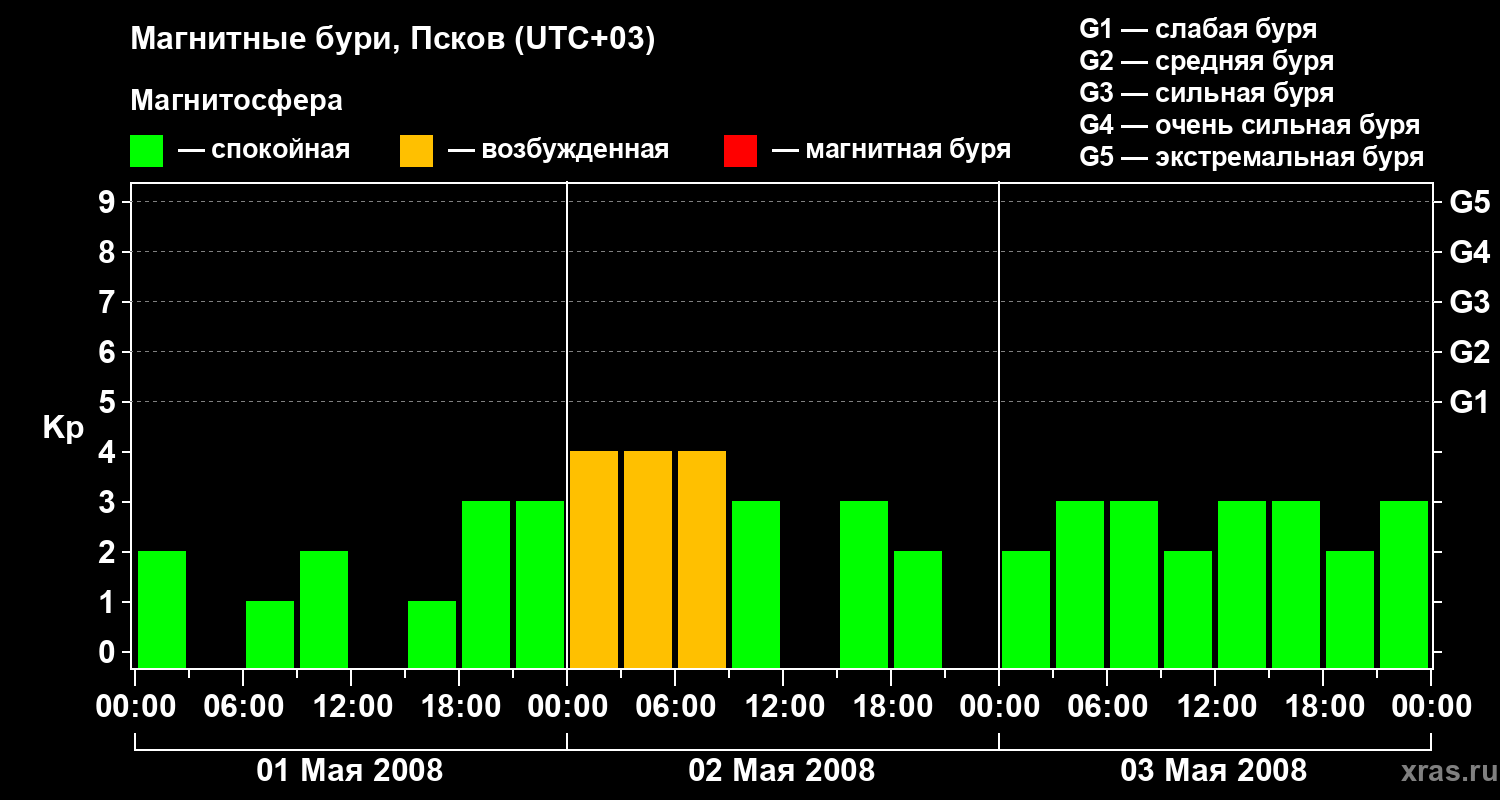Click the '— магнитная буря' legend label
Screen dimensions: 1500x800
click(x=891, y=150)
